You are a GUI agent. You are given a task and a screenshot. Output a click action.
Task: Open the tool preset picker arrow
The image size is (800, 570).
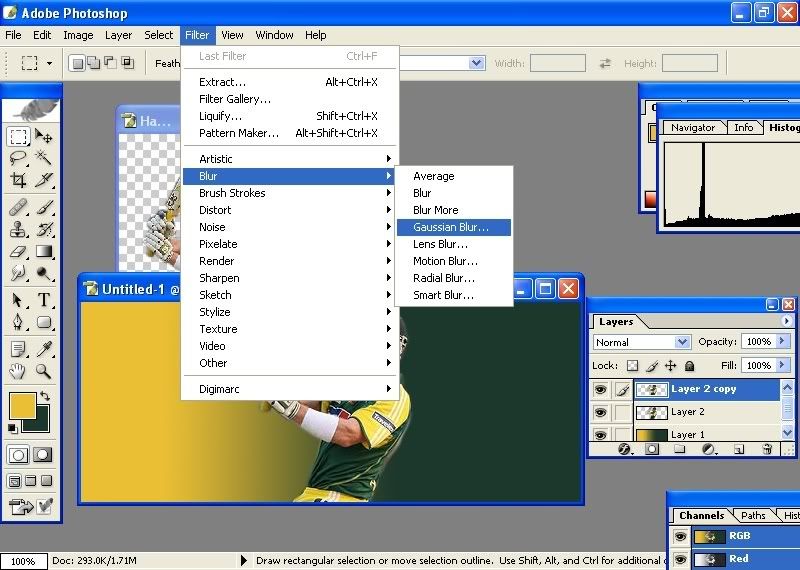pyautogui.click(x=49, y=63)
